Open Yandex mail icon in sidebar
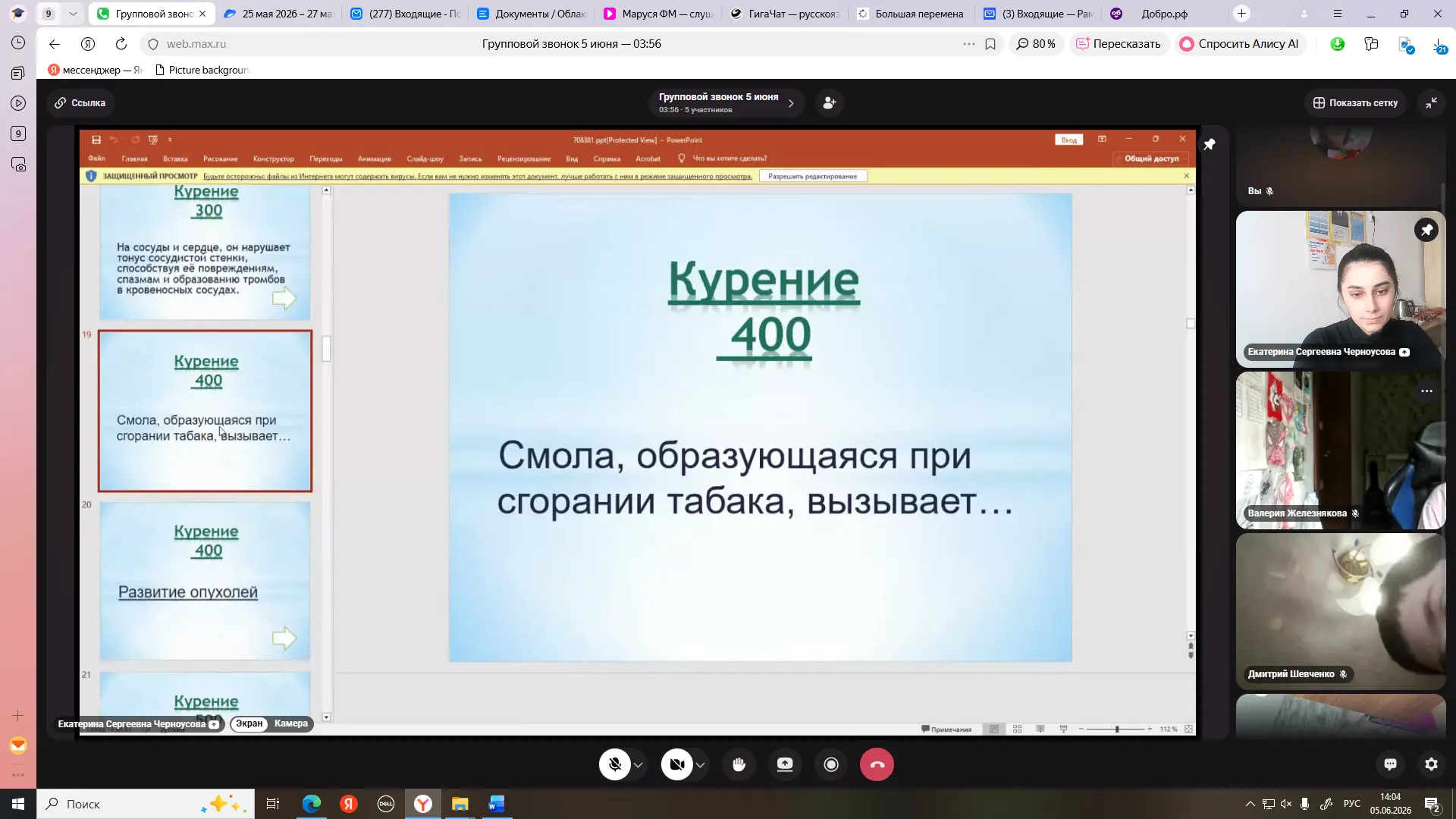 [18, 745]
